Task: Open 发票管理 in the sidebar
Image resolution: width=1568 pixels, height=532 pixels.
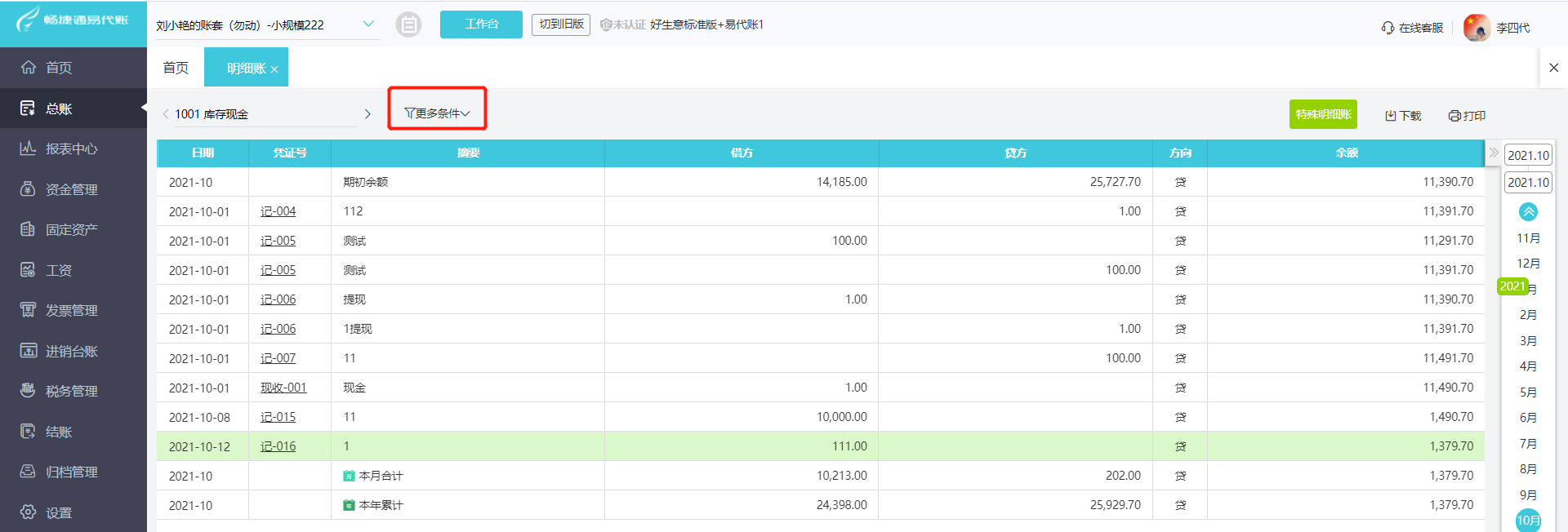Action: (72, 310)
